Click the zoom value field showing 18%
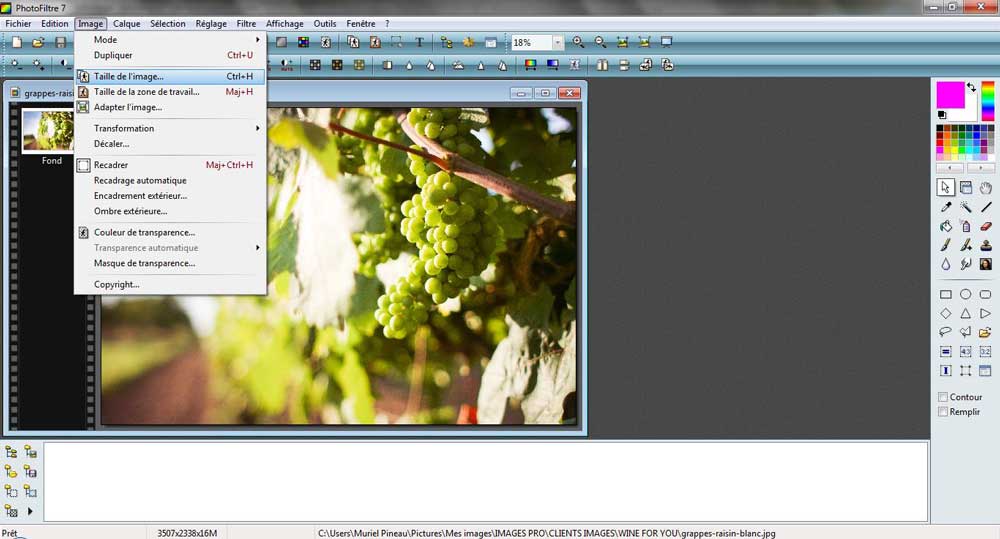This screenshot has width=1000, height=539. click(x=531, y=42)
